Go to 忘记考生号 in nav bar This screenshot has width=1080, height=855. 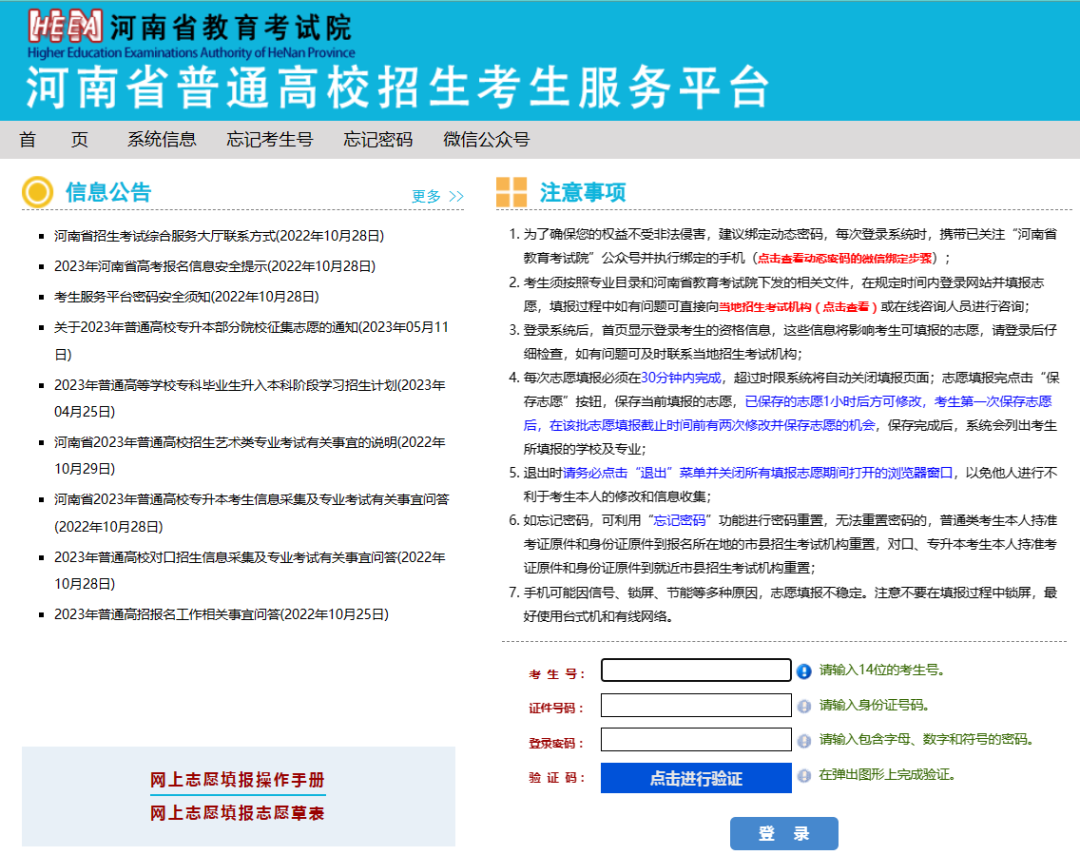coord(269,139)
